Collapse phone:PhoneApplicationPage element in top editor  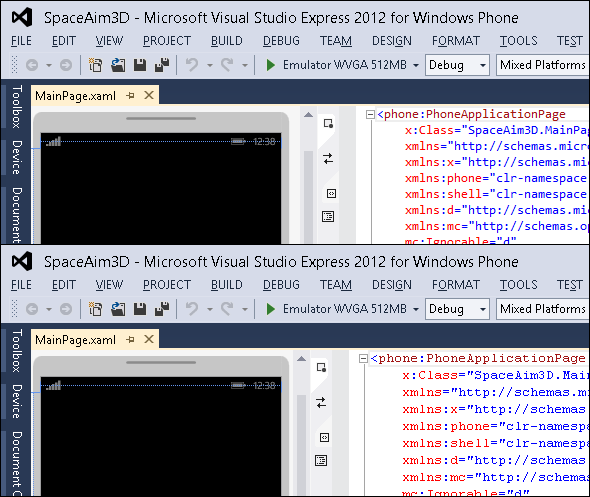click(x=370, y=114)
